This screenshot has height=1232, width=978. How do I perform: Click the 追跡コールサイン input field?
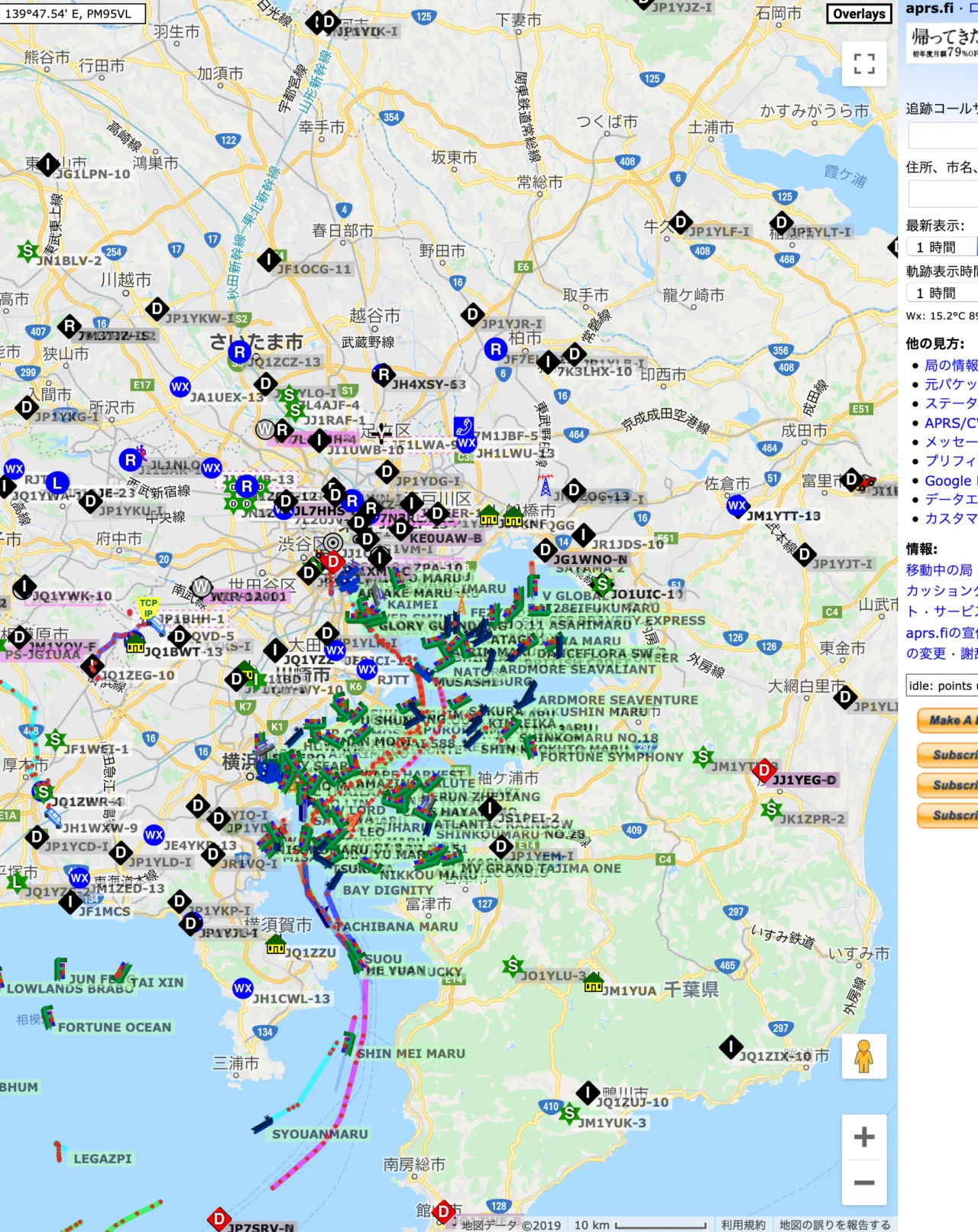coord(944,135)
